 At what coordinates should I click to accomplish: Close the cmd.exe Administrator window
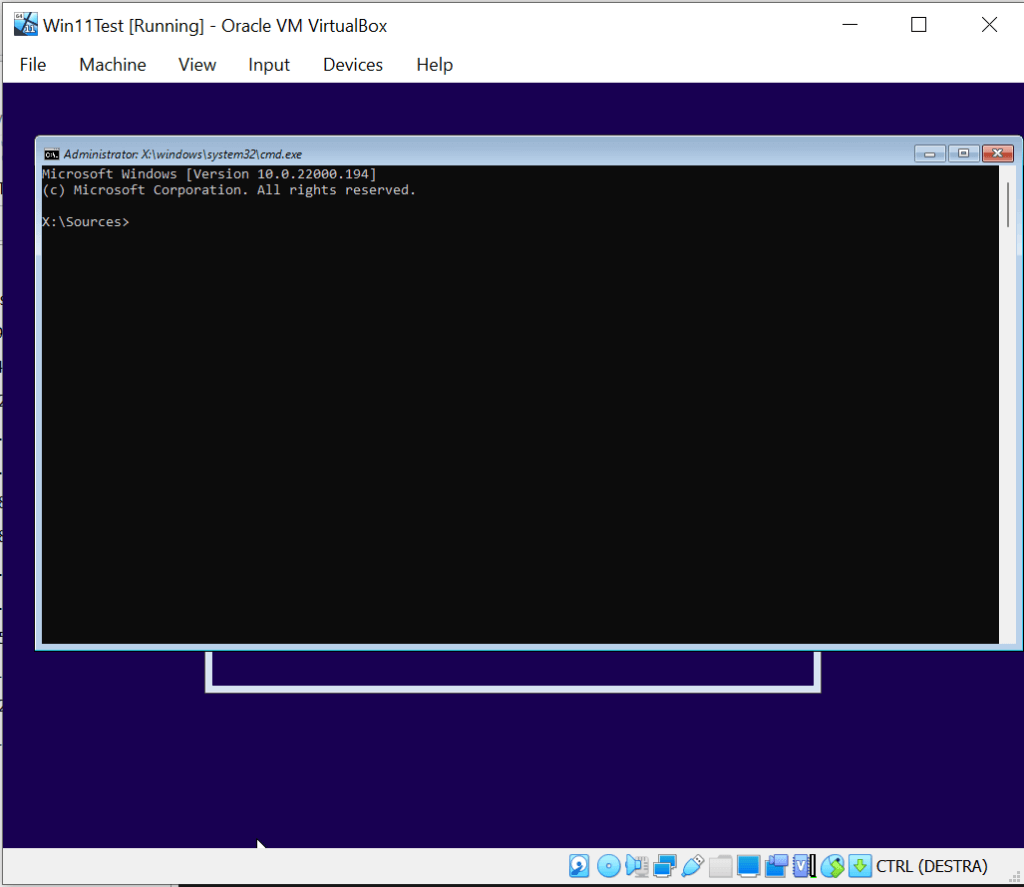998,153
